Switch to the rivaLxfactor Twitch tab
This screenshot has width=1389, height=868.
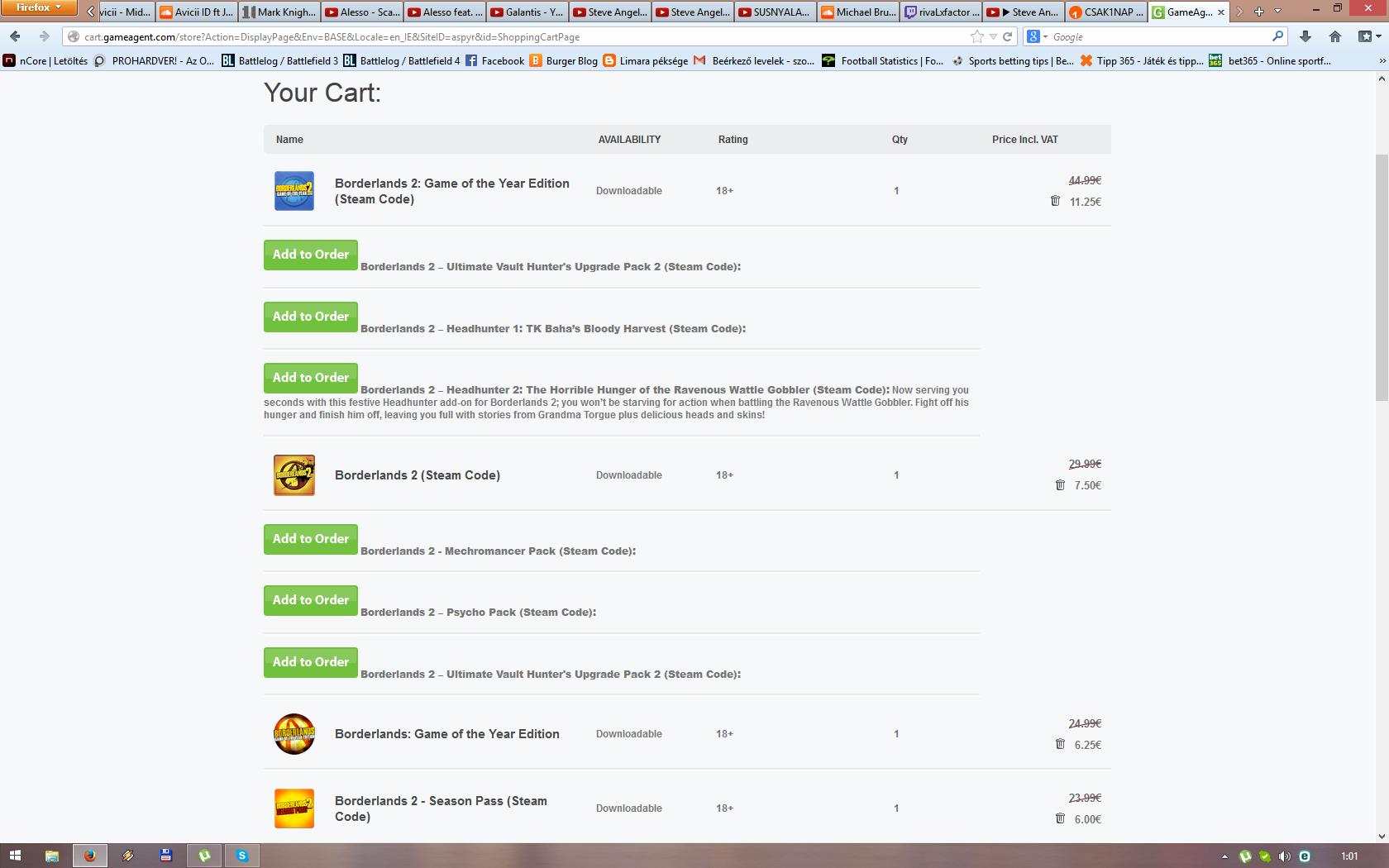click(940, 12)
